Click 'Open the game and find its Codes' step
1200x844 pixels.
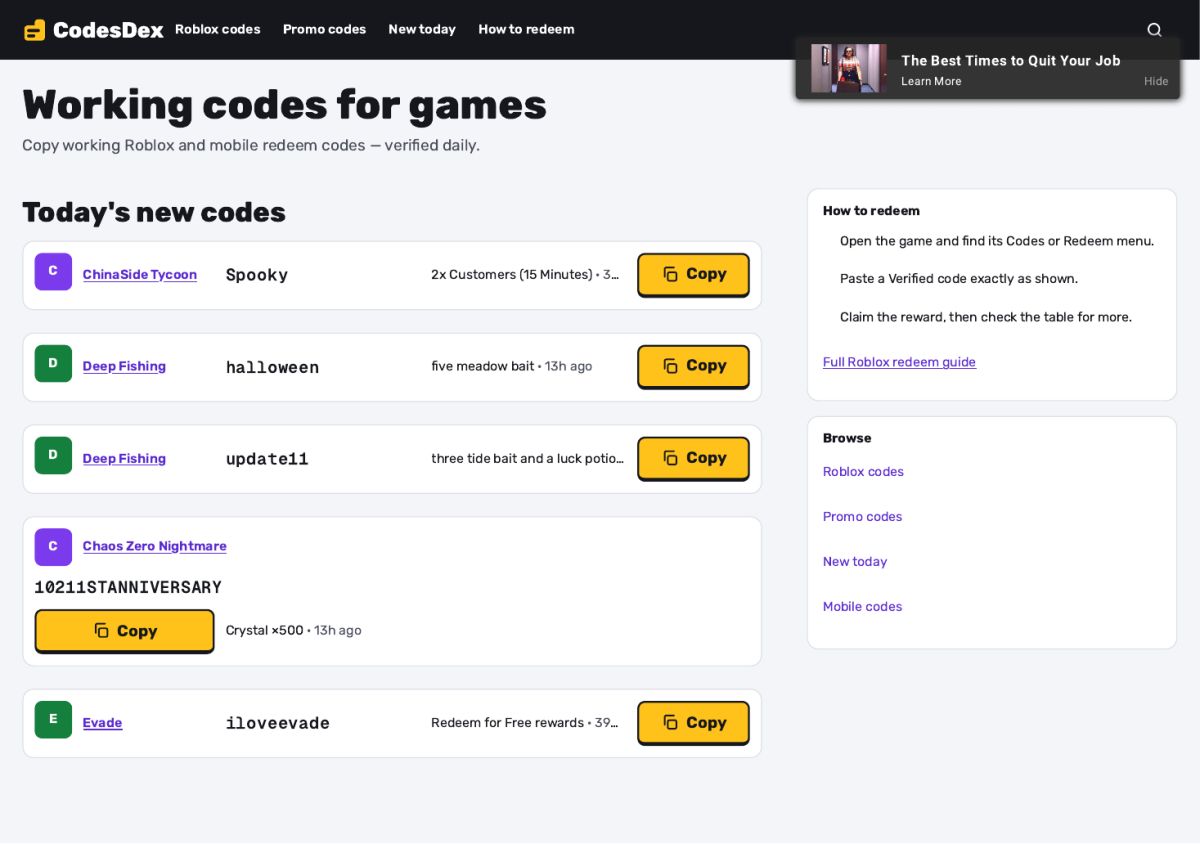(x=997, y=241)
